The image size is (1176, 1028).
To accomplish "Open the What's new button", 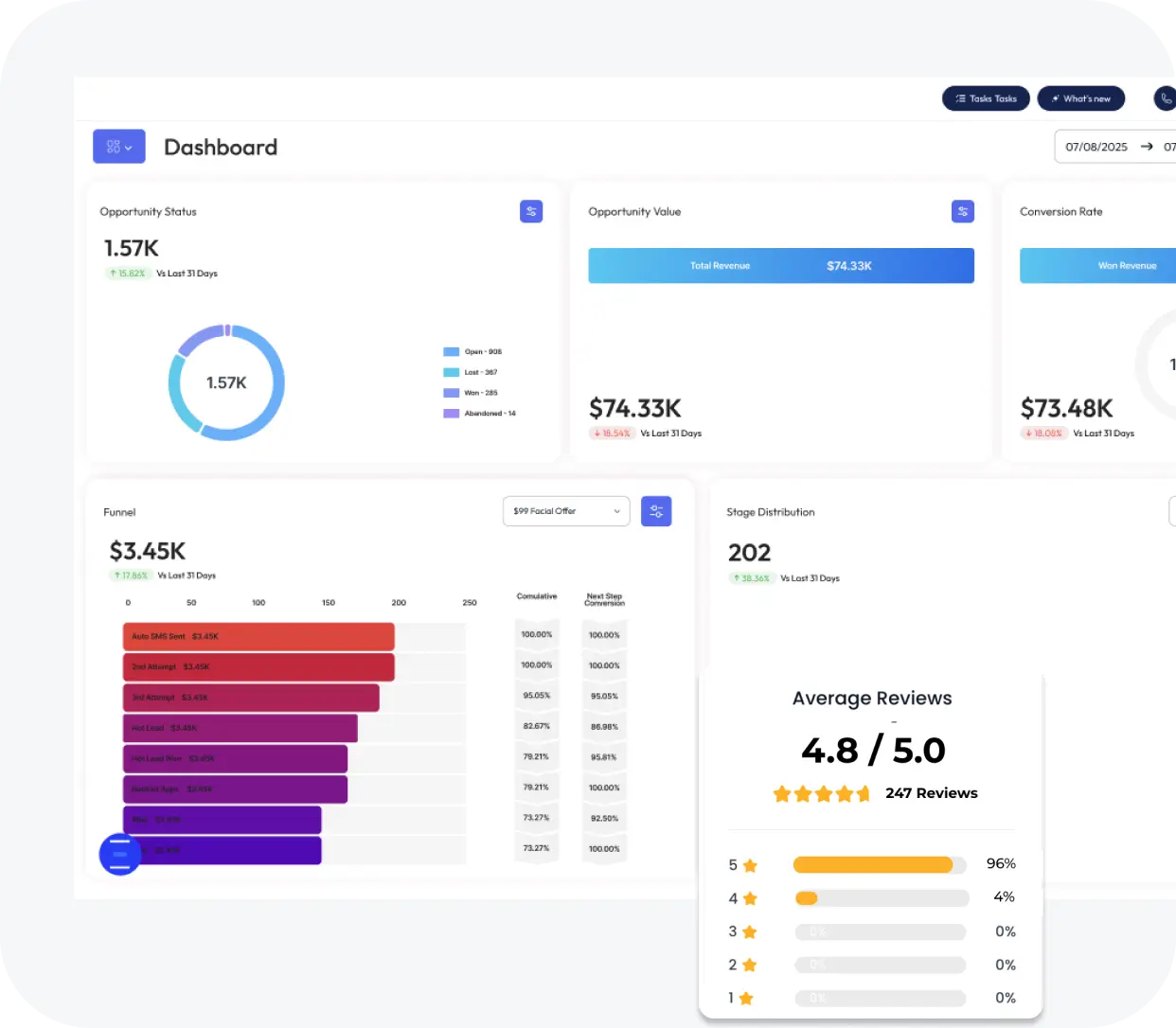I will 1080,98.
